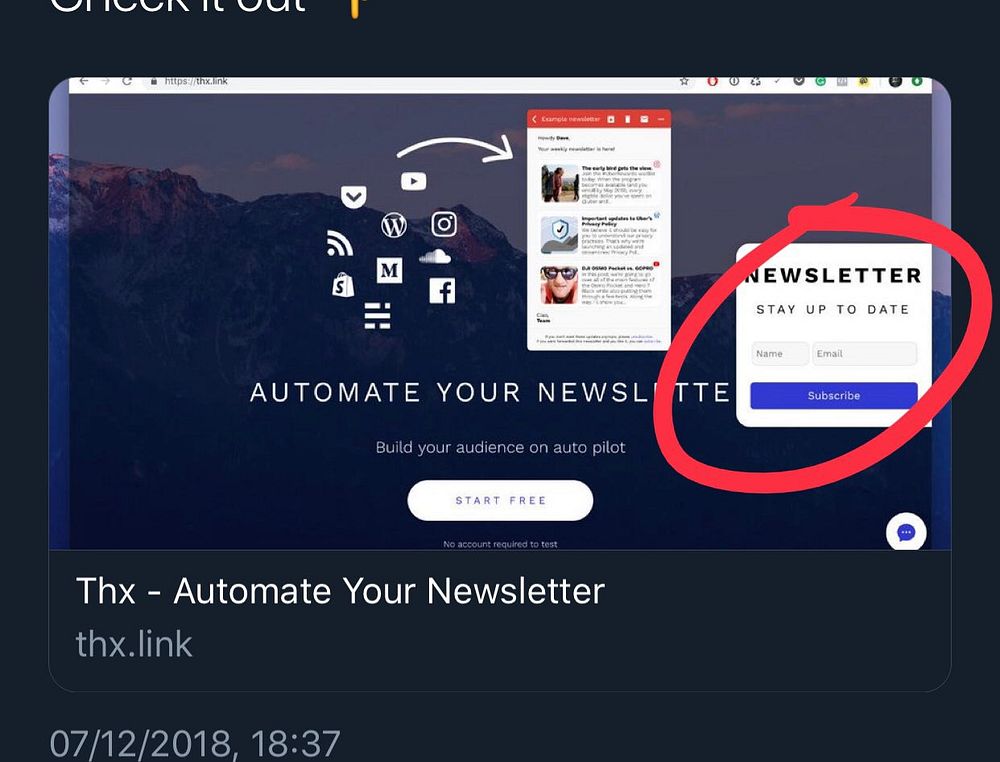The width and height of the screenshot is (1000, 762).
Task: Click the WordPress logo icon
Action: coord(393,225)
